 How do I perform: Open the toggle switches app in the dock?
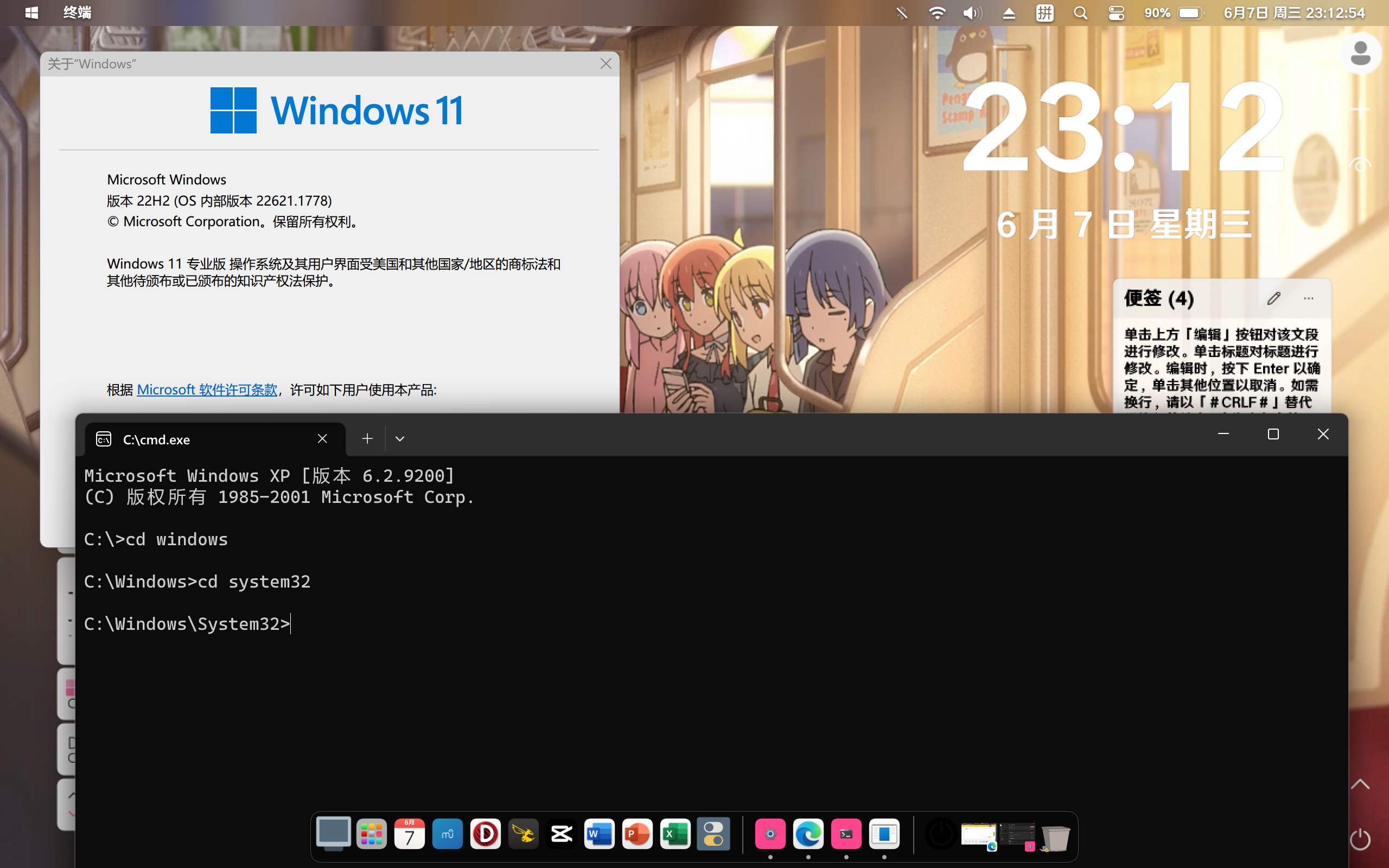pos(713,834)
